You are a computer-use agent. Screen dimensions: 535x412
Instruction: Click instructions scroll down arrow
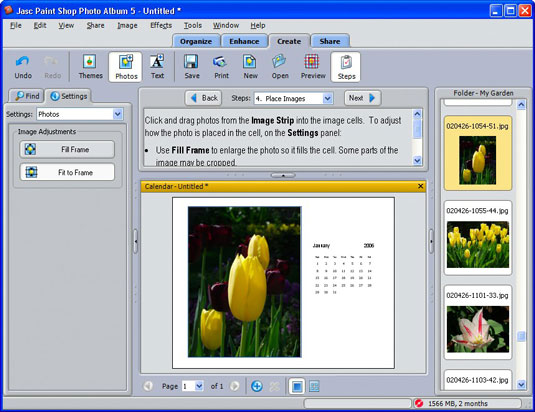(417, 160)
